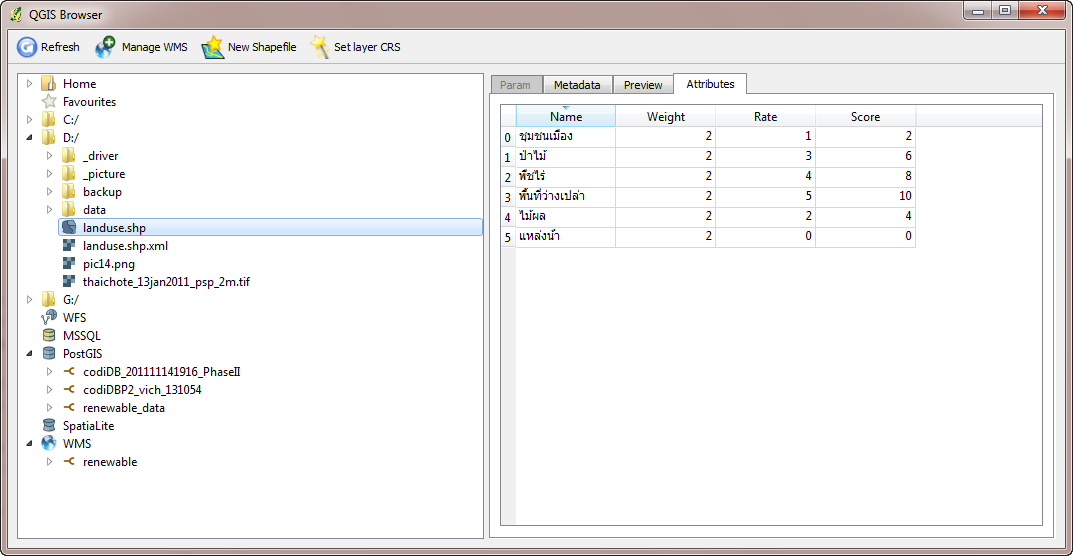Click the landuse.shp vector layer icon
This screenshot has width=1073, height=556.
pos(68,227)
